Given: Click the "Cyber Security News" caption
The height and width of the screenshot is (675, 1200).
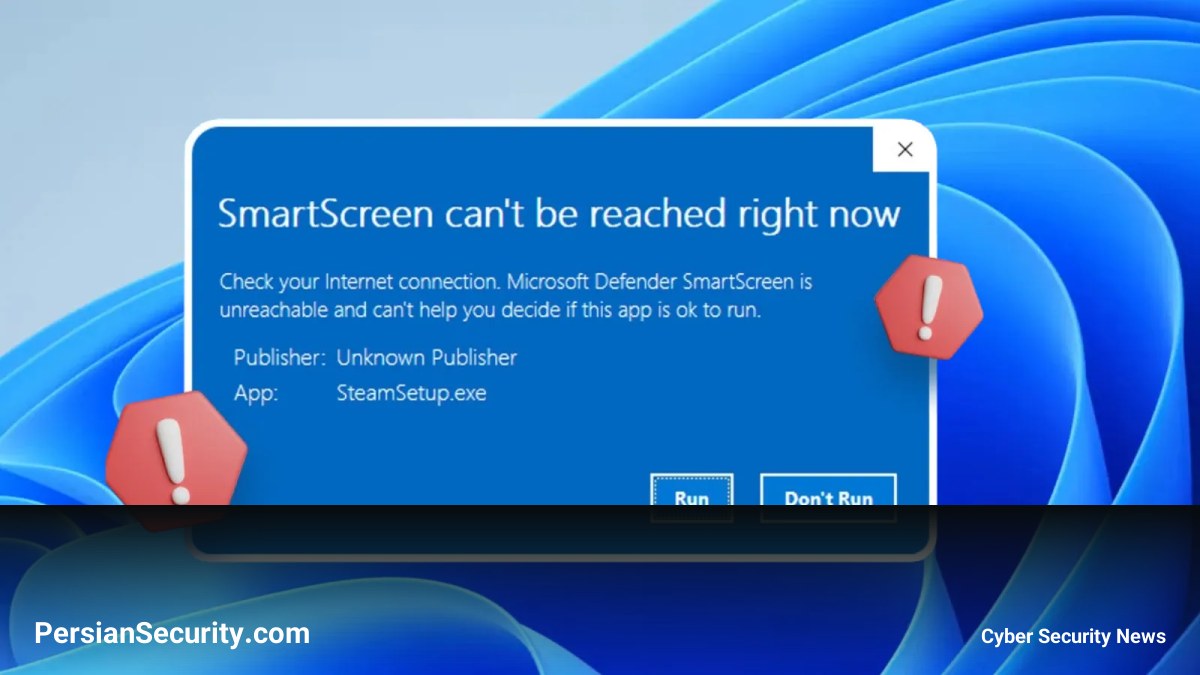Looking at the screenshot, I should pos(1073,636).
